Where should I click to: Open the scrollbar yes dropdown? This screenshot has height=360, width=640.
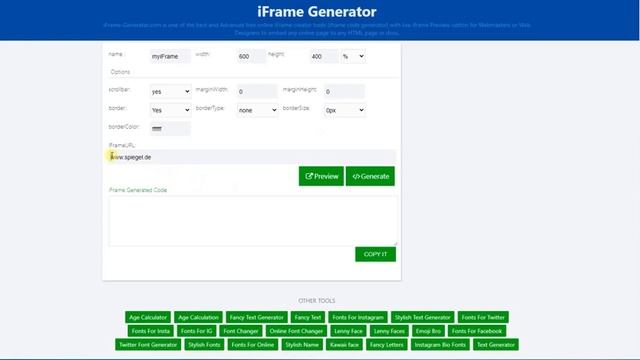[170, 91]
